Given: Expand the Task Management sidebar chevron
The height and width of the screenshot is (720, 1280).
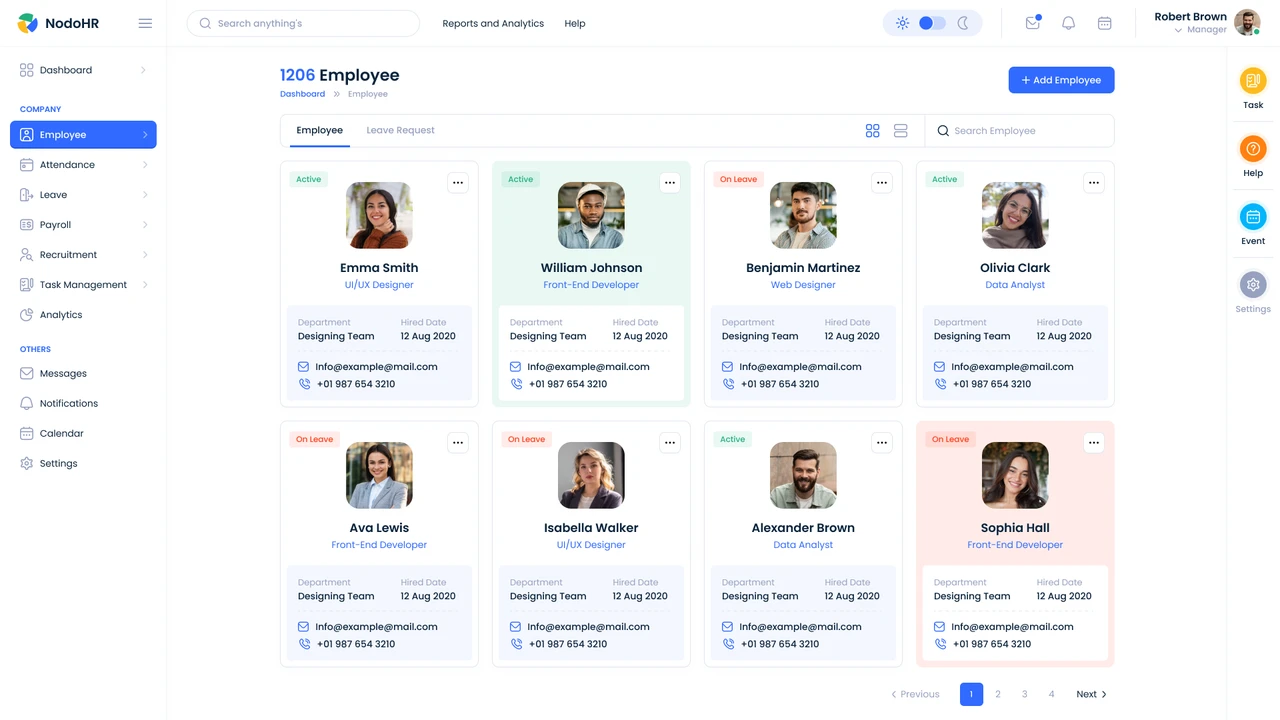Looking at the screenshot, I should (x=145, y=285).
